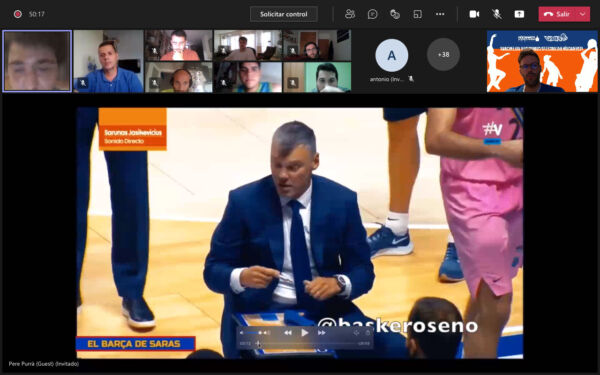This screenshot has width=600, height=375.
Task: Fast-forward the video playback
Action: click(321, 333)
